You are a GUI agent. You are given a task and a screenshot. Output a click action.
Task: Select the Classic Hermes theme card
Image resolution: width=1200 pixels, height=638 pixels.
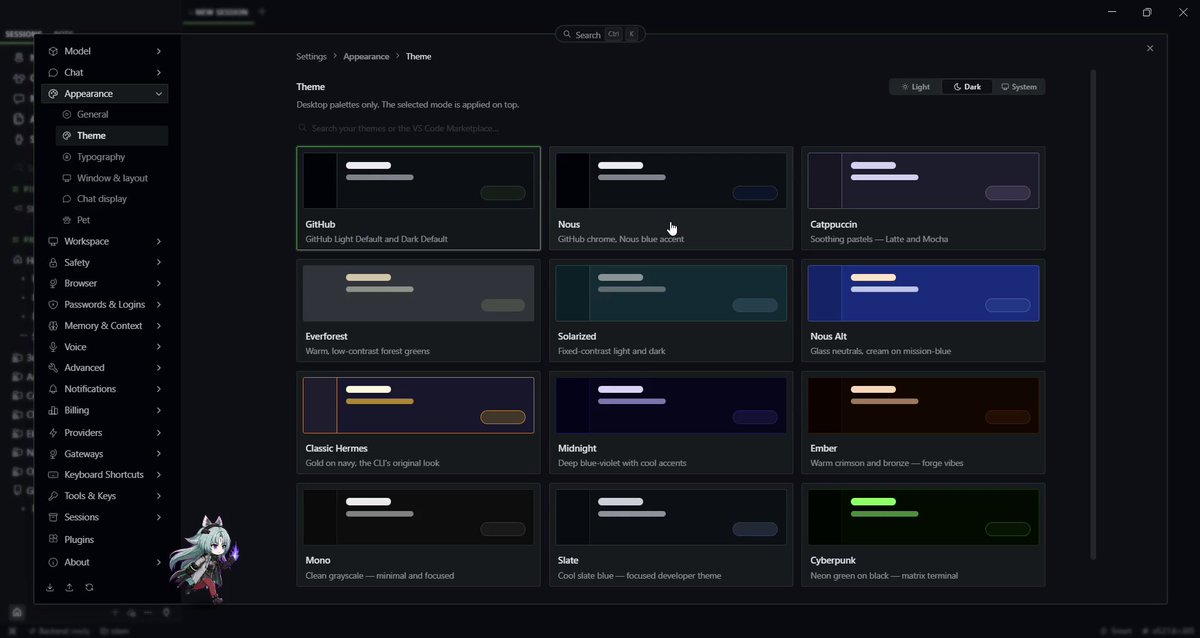pyautogui.click(x=418, y=423)
